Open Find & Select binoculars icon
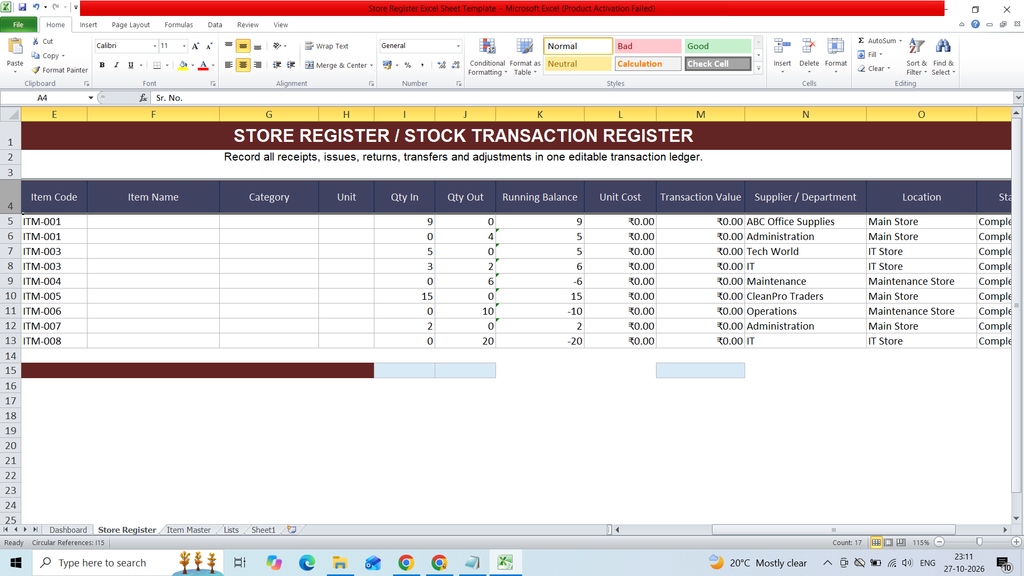Viewport: 1024px width, 576px height. (x=943, y=47)
